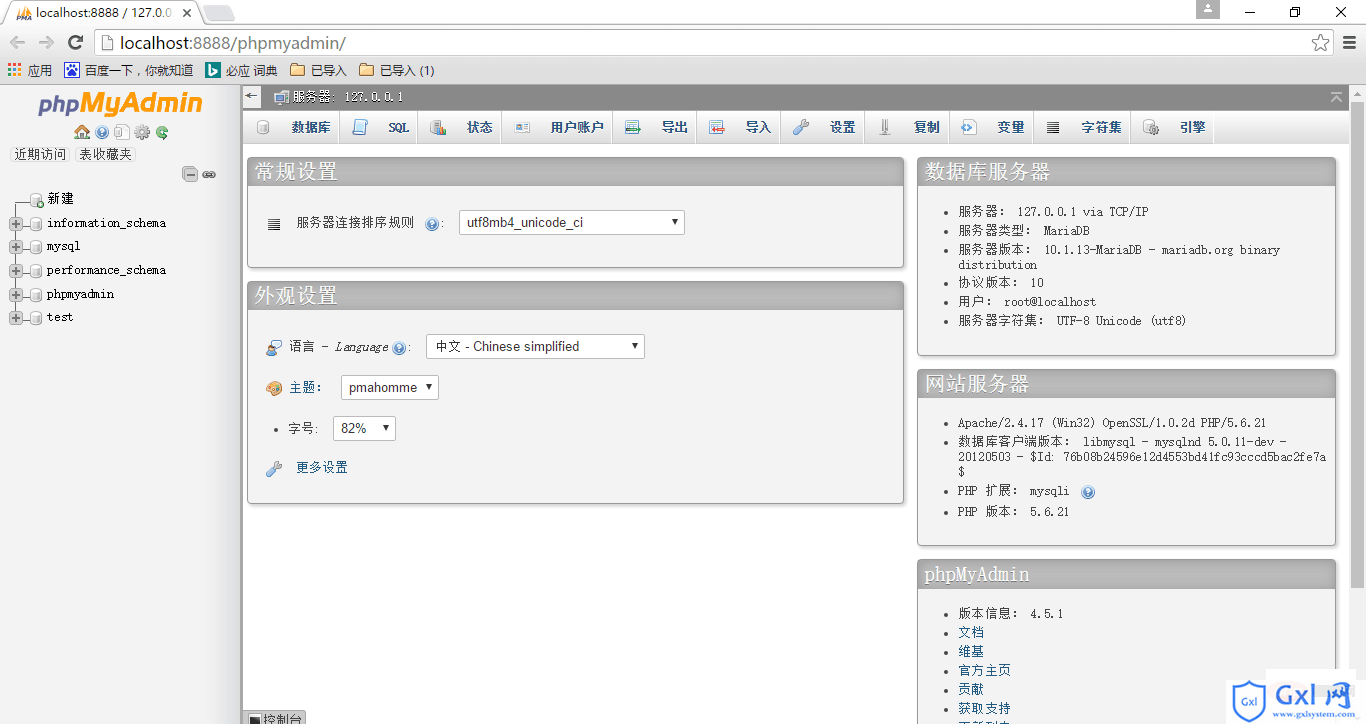The width and height of the screenshot is (1366, 724).
Task: Click the database icon beside performance_schema
Action: 37,270
